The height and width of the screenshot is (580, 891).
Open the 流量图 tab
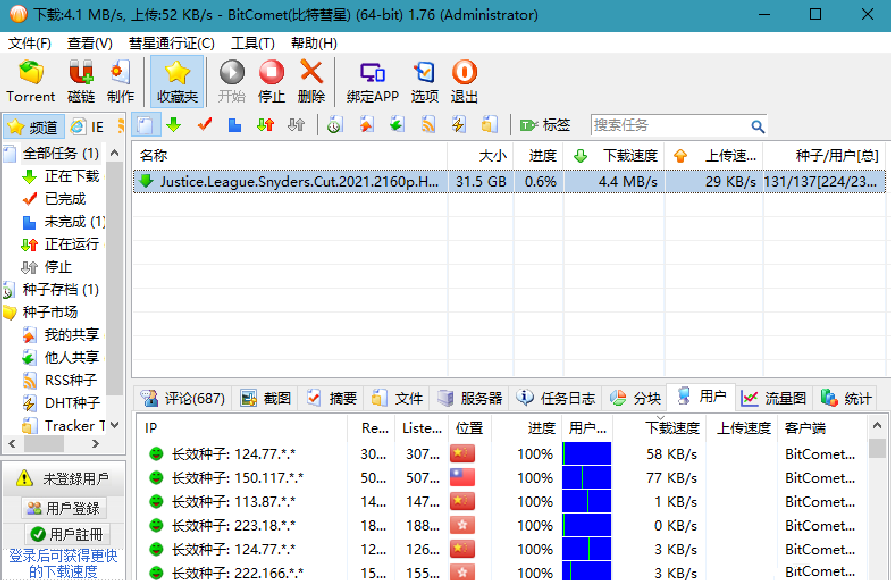(774, 399)
